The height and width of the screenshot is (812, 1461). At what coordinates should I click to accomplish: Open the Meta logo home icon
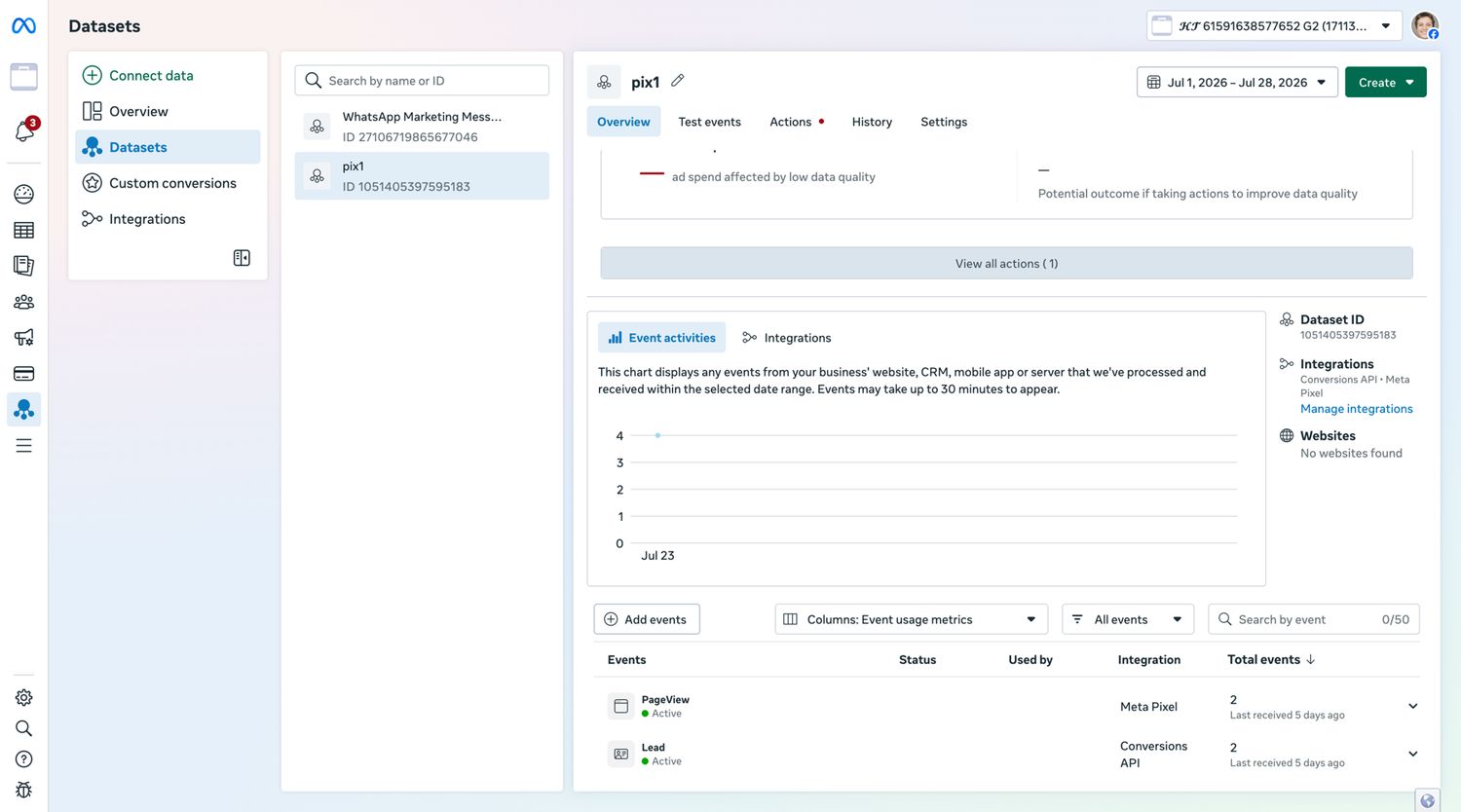(23, 26)
